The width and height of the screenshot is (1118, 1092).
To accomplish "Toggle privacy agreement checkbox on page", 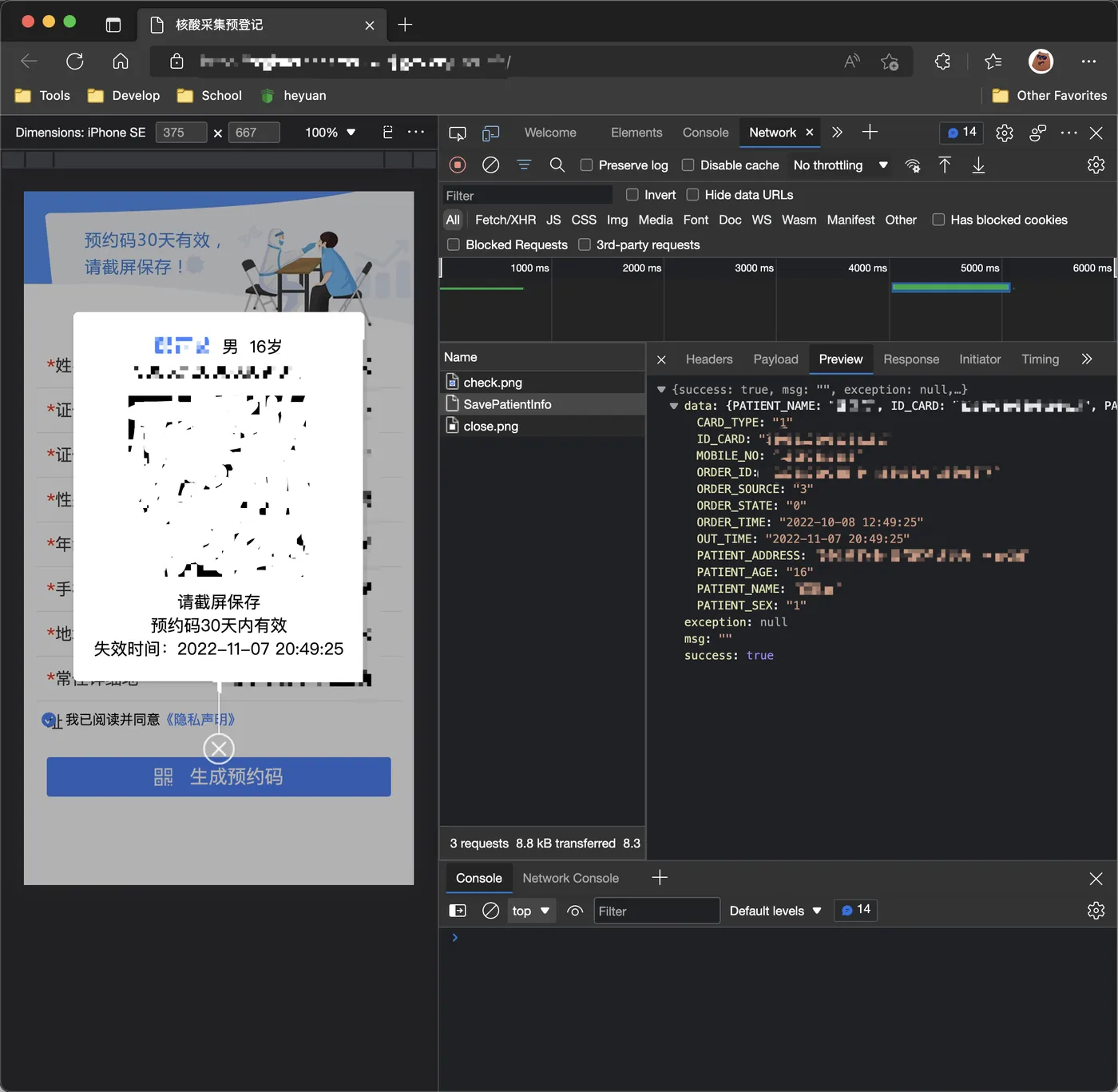I will click(x=50, y=720).
